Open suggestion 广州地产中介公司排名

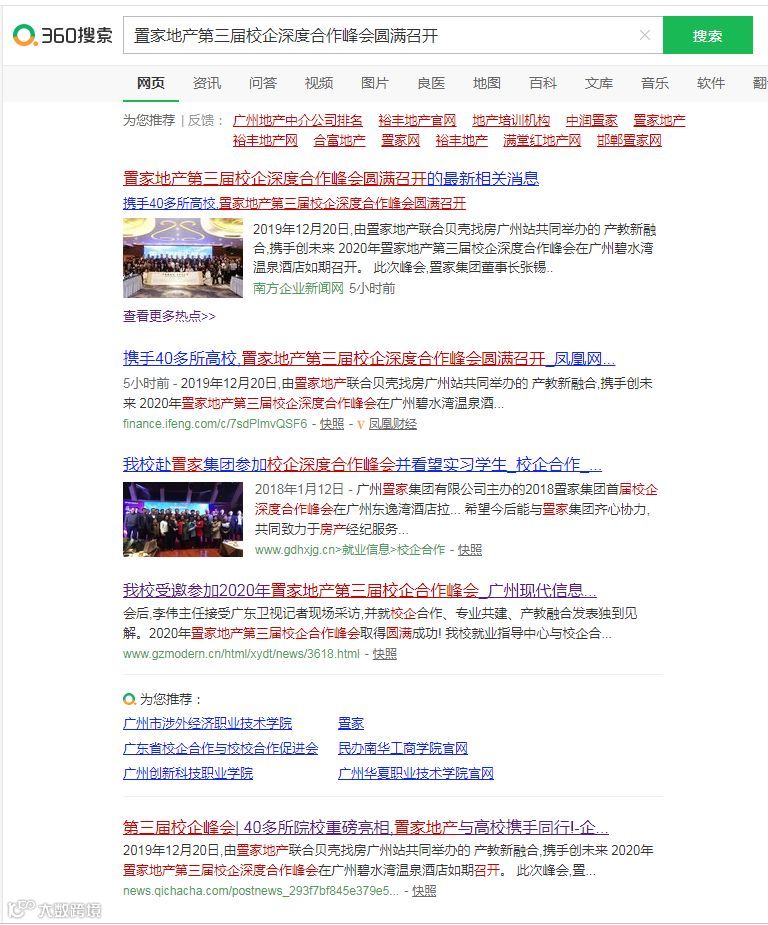click(298, 120)
